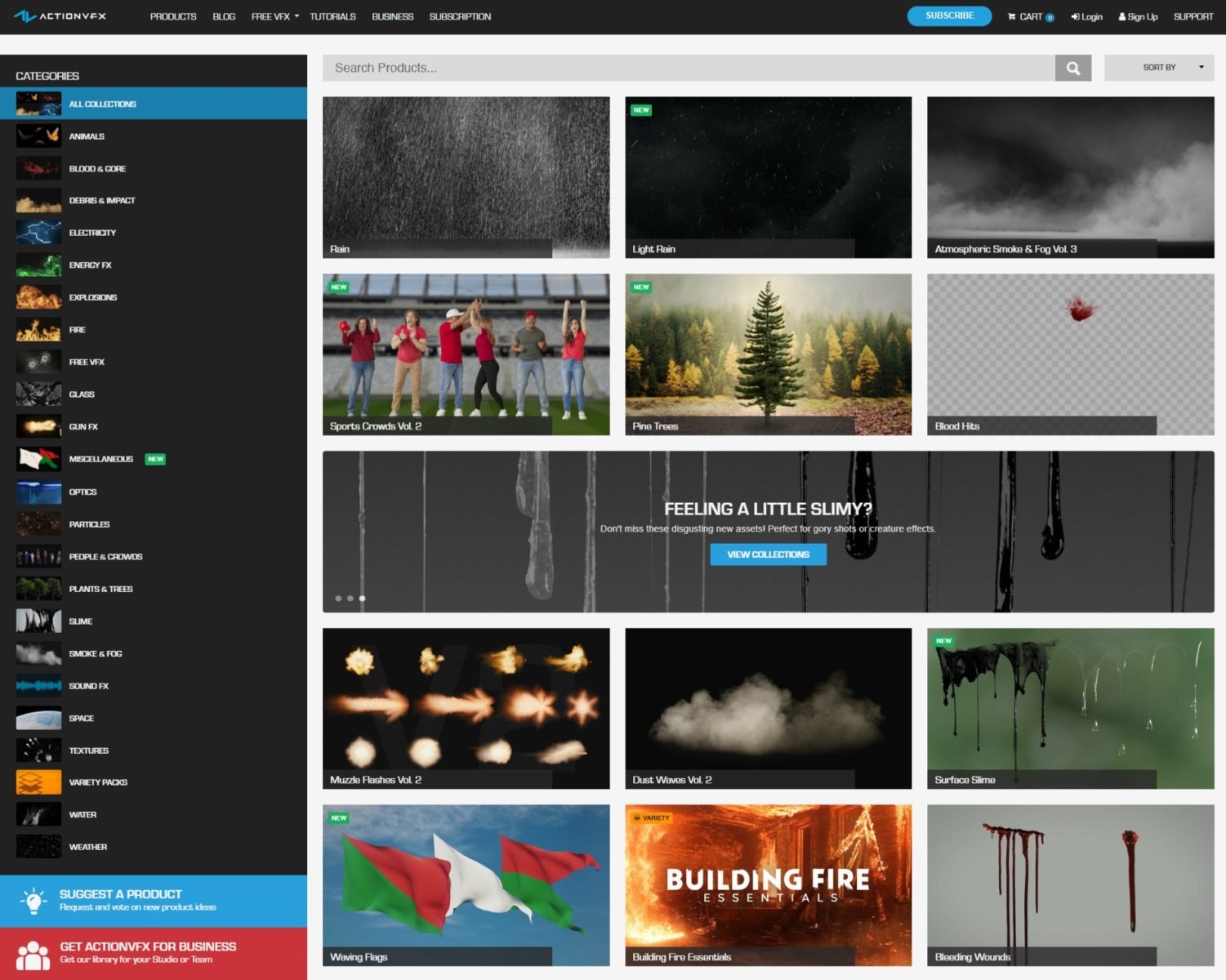Open the Pine Trees product thumbnail
1226x980 pixels.
[x=768, y=353]
